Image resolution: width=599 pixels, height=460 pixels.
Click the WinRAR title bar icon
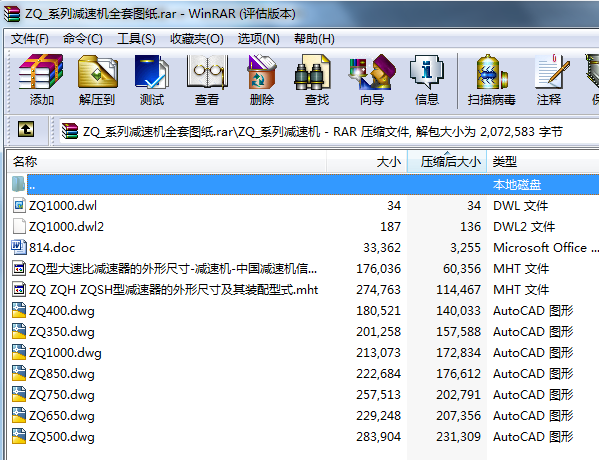[12, 14]
